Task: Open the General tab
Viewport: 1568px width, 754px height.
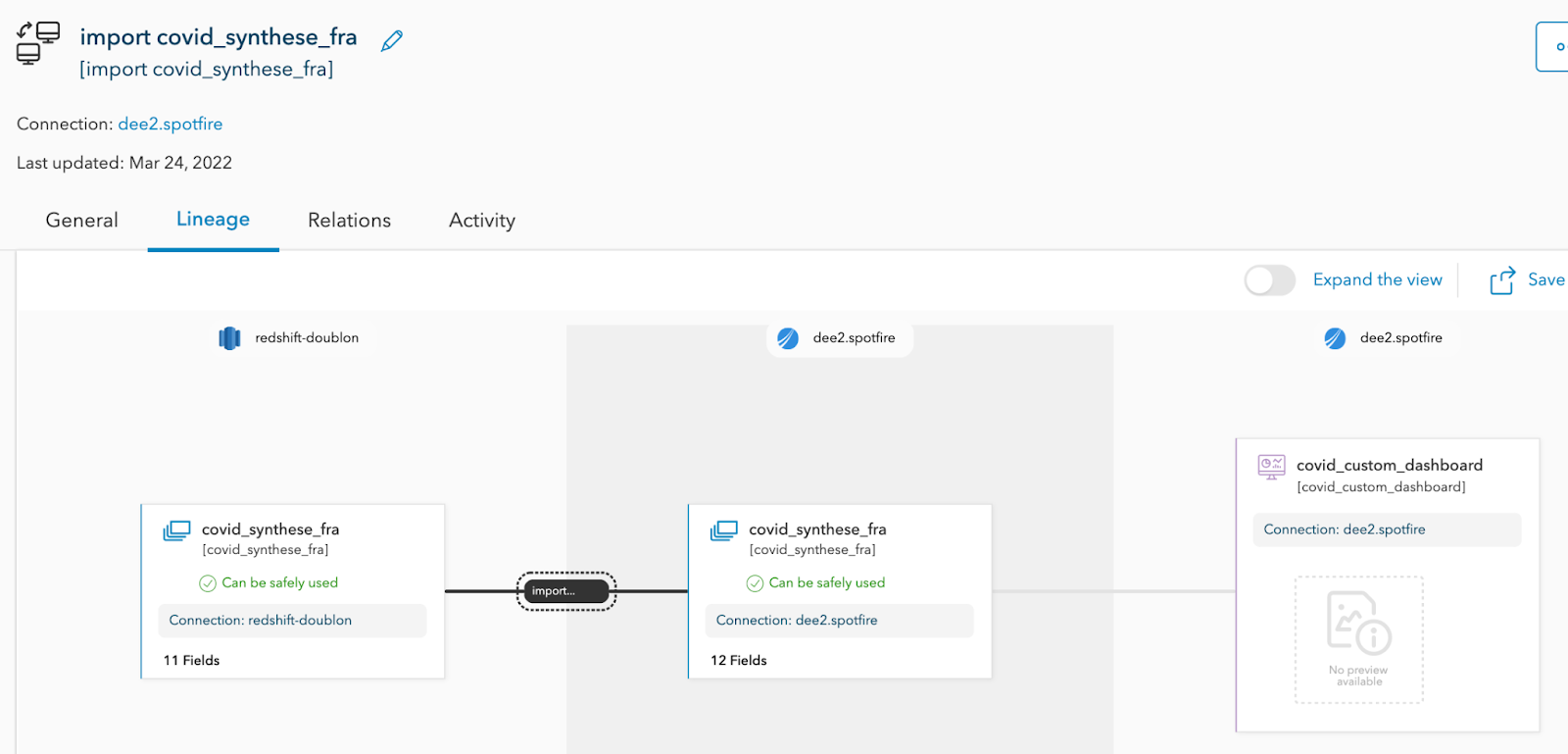Action: point(82,221)
